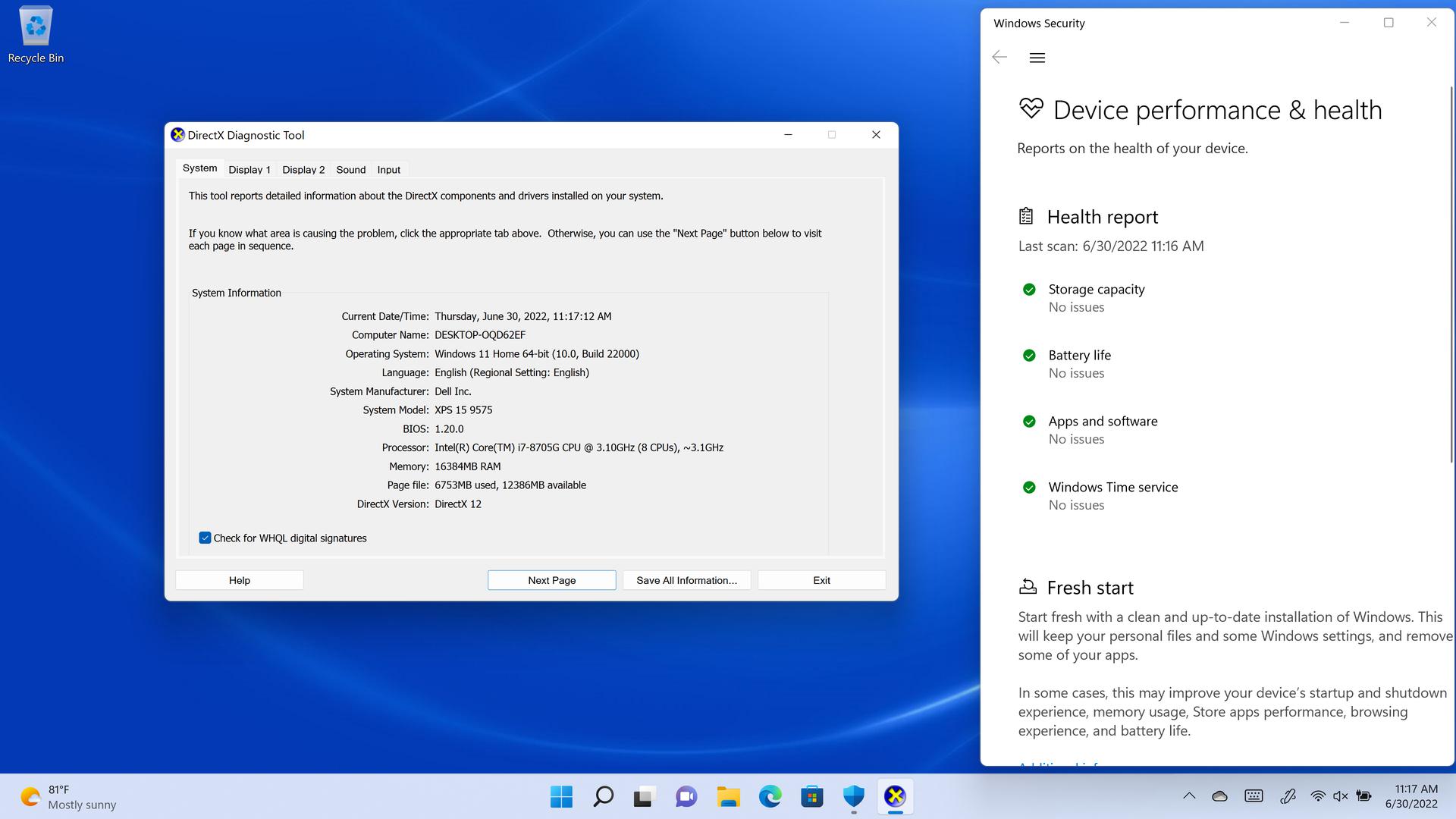
Task: Open OneDrive cloud tray icon
Action: point(1219,796)
